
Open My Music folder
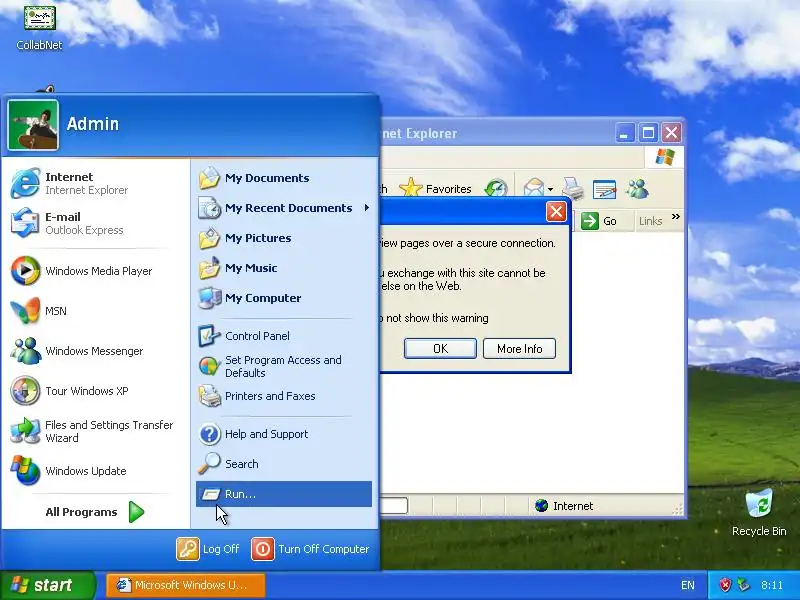pyautogui.click(x=284, y=268)
